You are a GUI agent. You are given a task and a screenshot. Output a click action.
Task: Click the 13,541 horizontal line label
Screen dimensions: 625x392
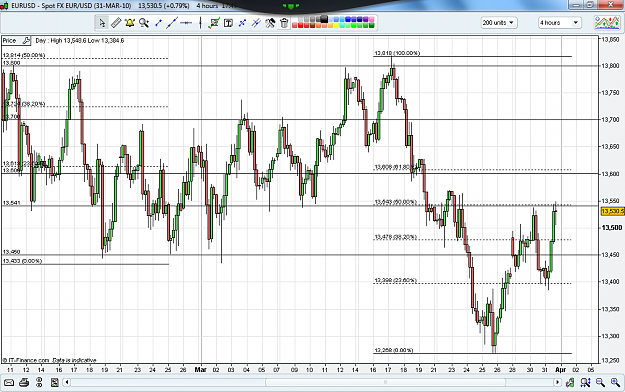tap(11, 203)
